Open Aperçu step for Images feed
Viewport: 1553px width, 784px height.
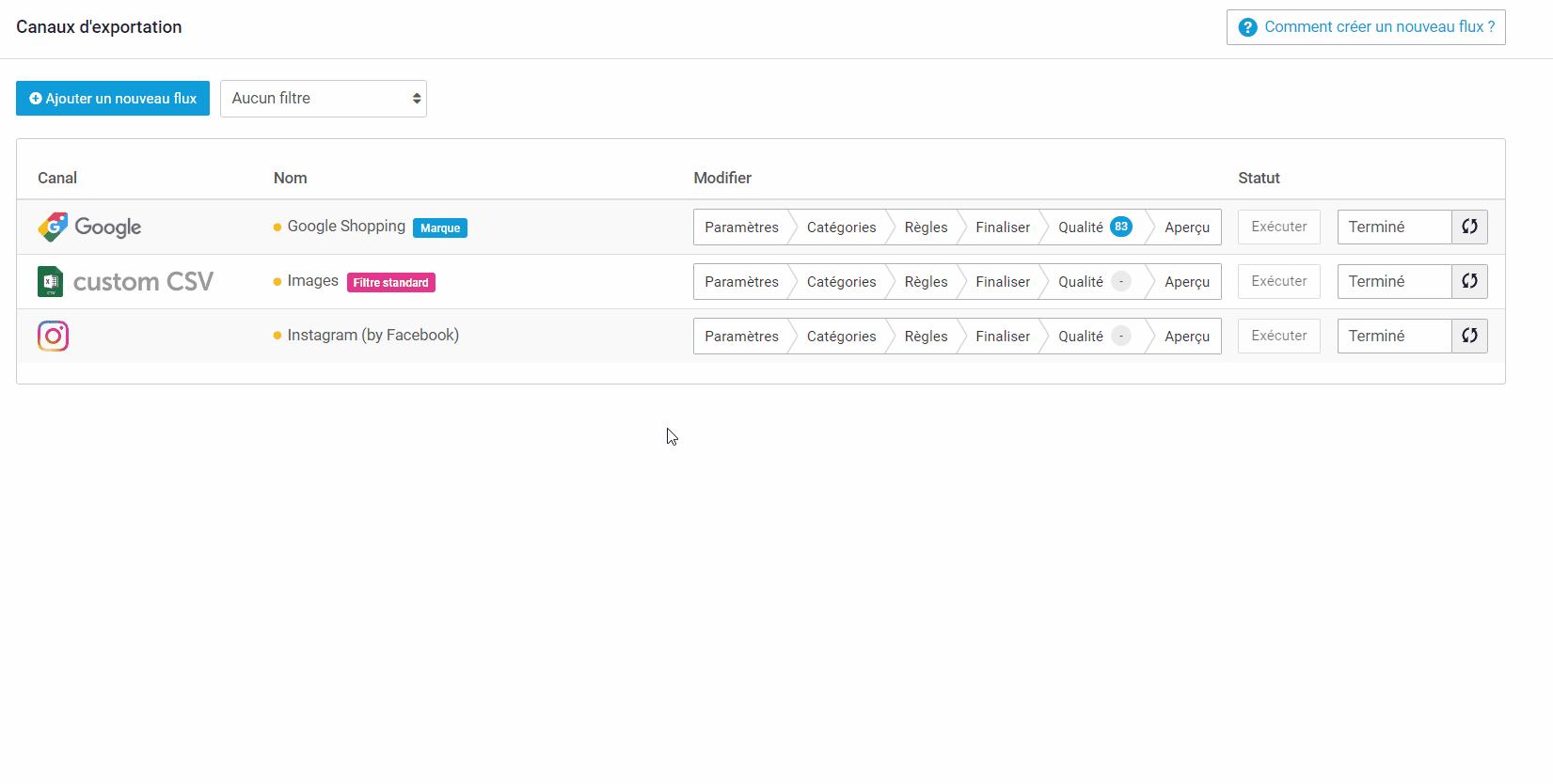(x=1187, y=281)
